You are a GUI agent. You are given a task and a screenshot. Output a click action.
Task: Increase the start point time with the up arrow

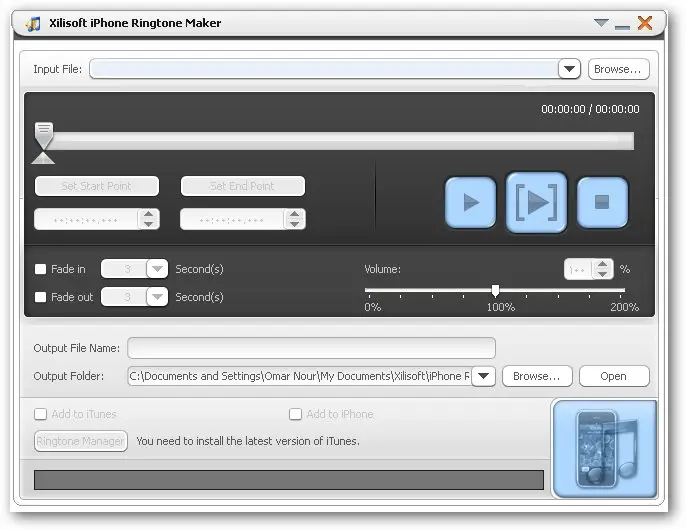click(x=148, y=214)
